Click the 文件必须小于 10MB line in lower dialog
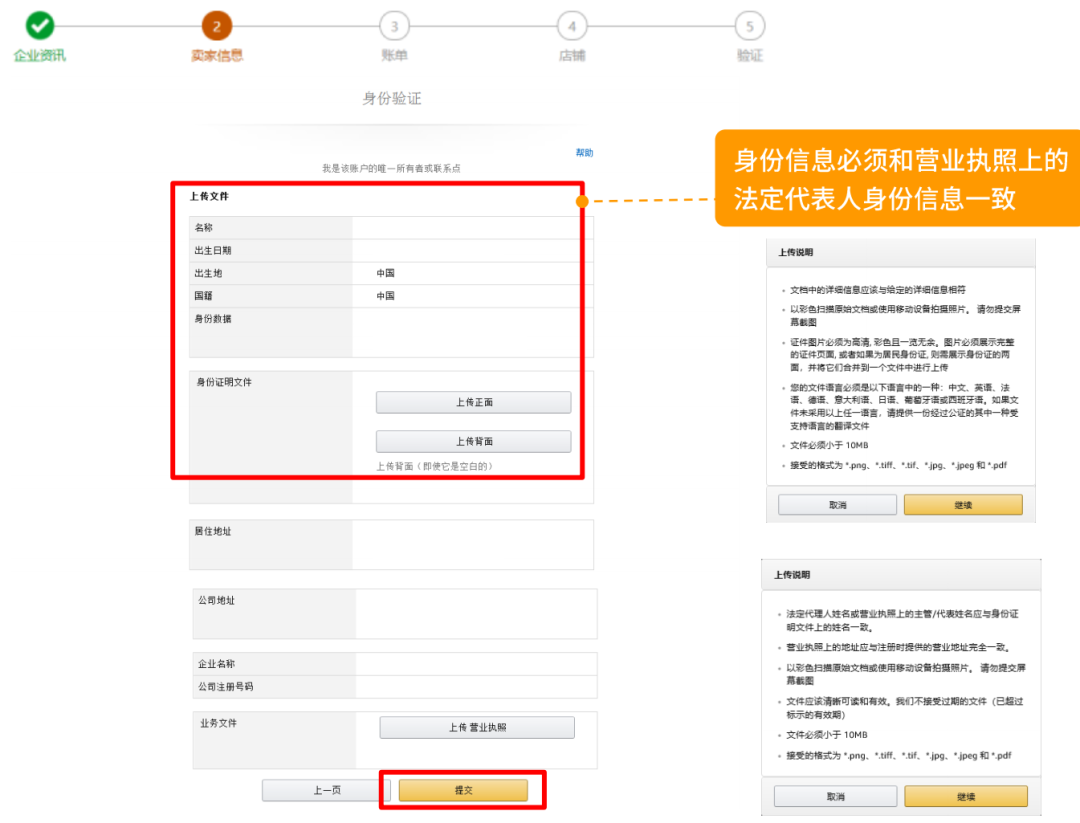 click(x=827, y=735)
